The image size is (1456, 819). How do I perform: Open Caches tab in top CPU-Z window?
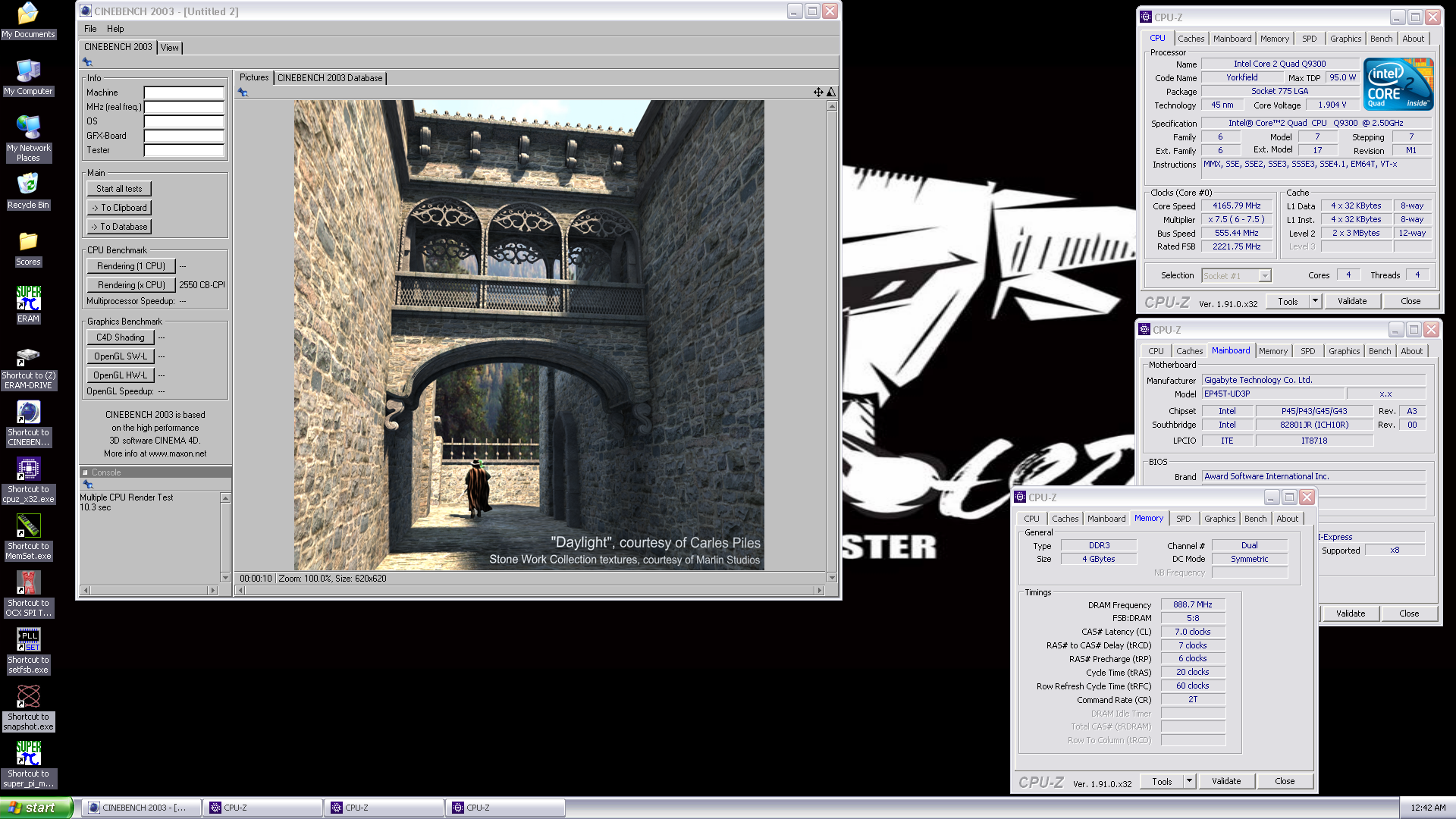pyautogui.click(x=1191, y=39)
